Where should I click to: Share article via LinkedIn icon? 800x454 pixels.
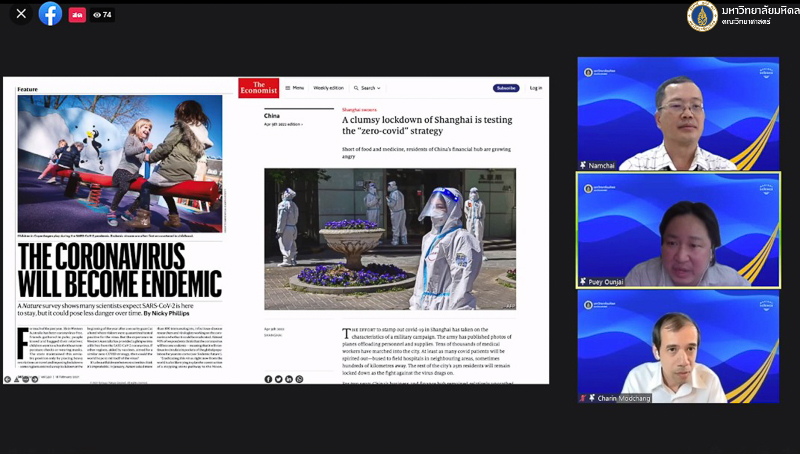pyautogui.click(x=289, y=379)
